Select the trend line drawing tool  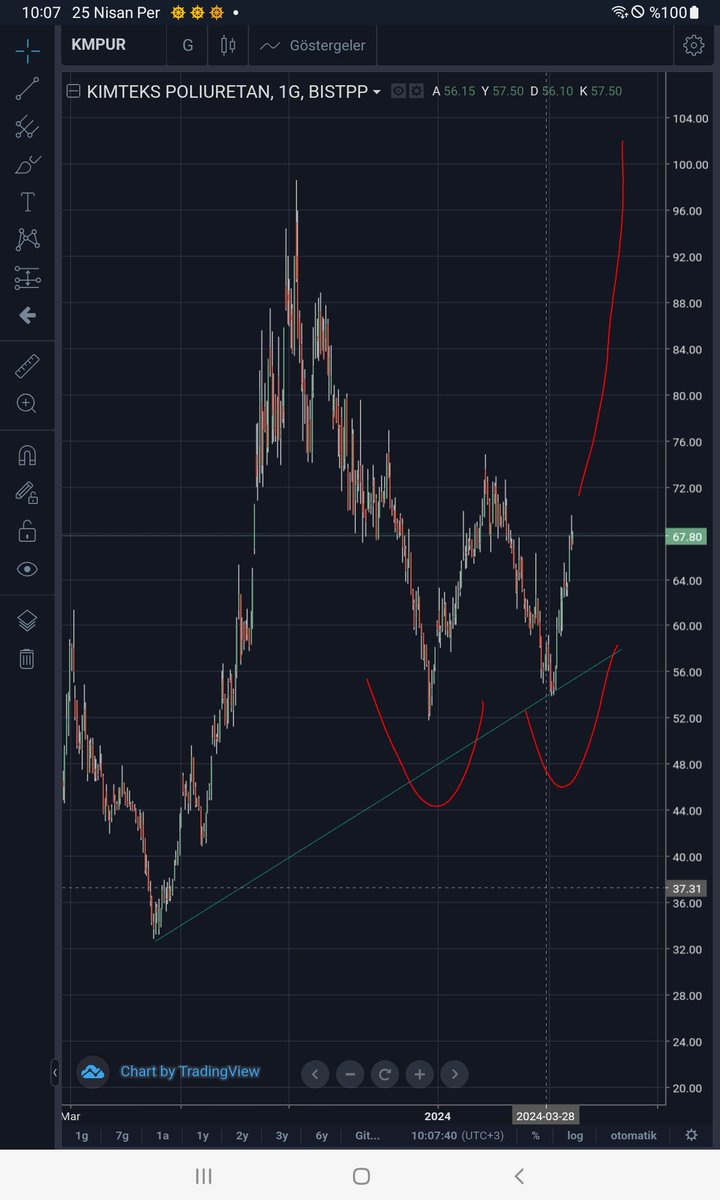(x=27, y=89)
